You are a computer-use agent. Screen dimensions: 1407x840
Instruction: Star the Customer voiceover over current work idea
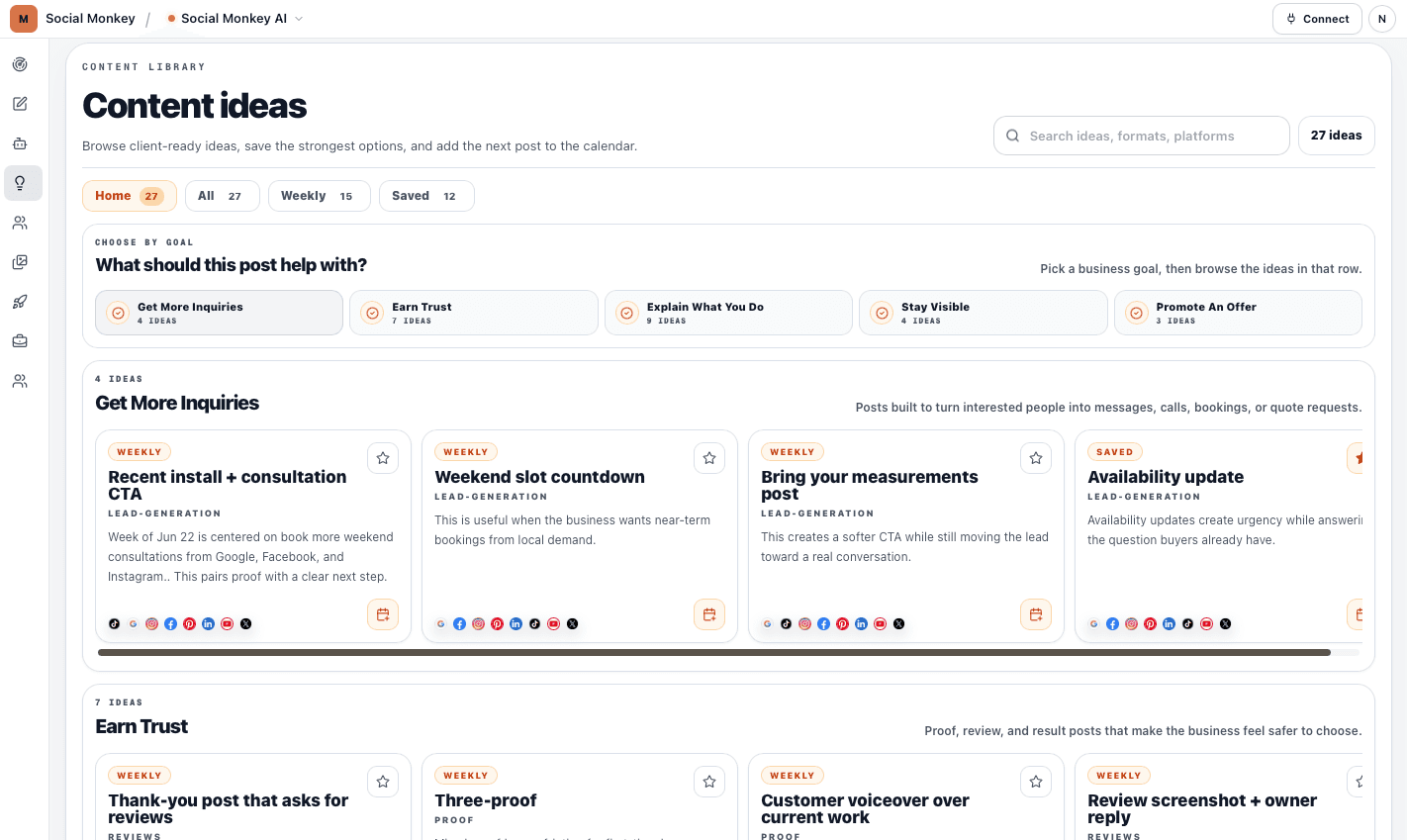tap(1036, 782)
